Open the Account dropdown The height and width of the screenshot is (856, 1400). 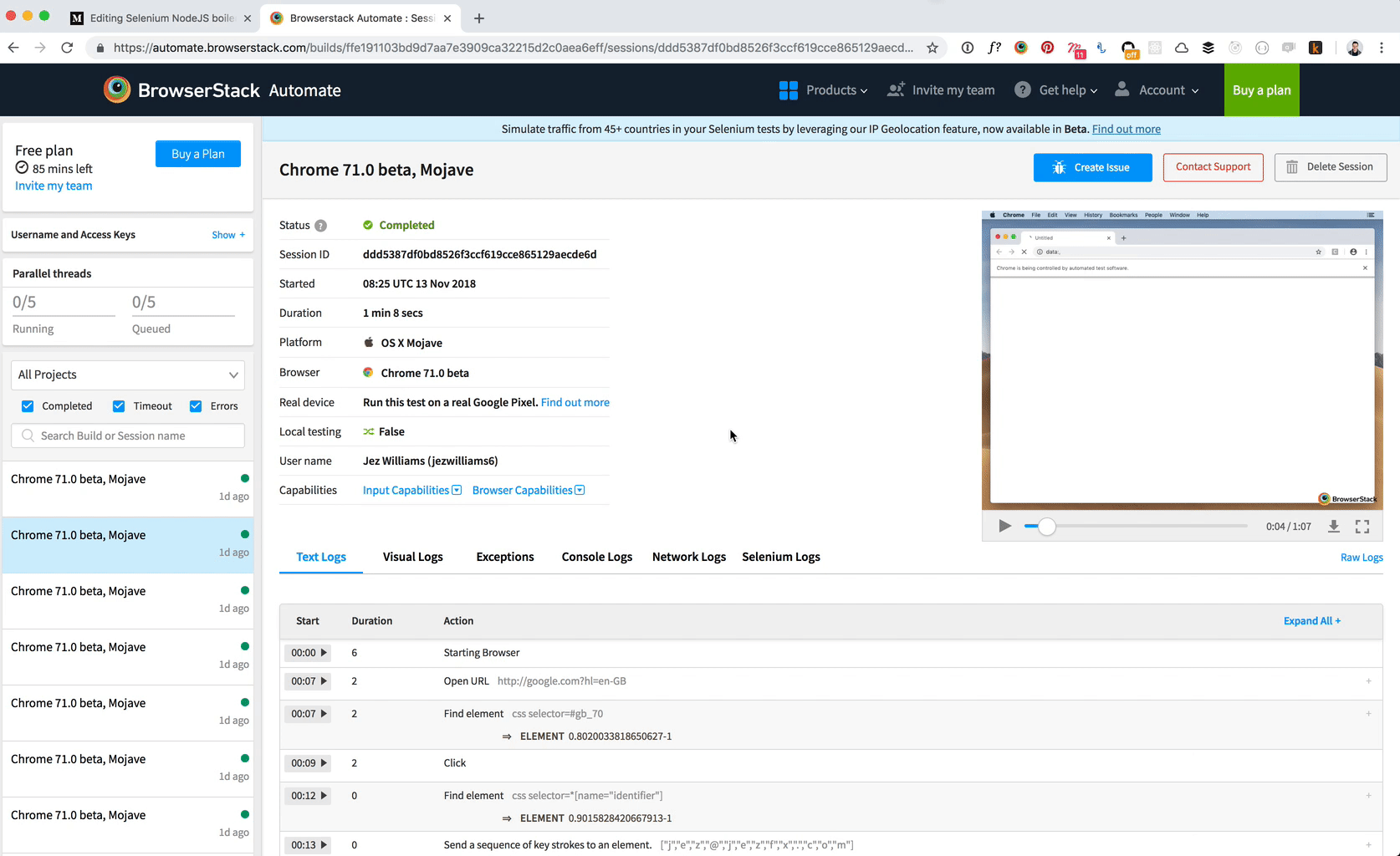click(1157, 90)
